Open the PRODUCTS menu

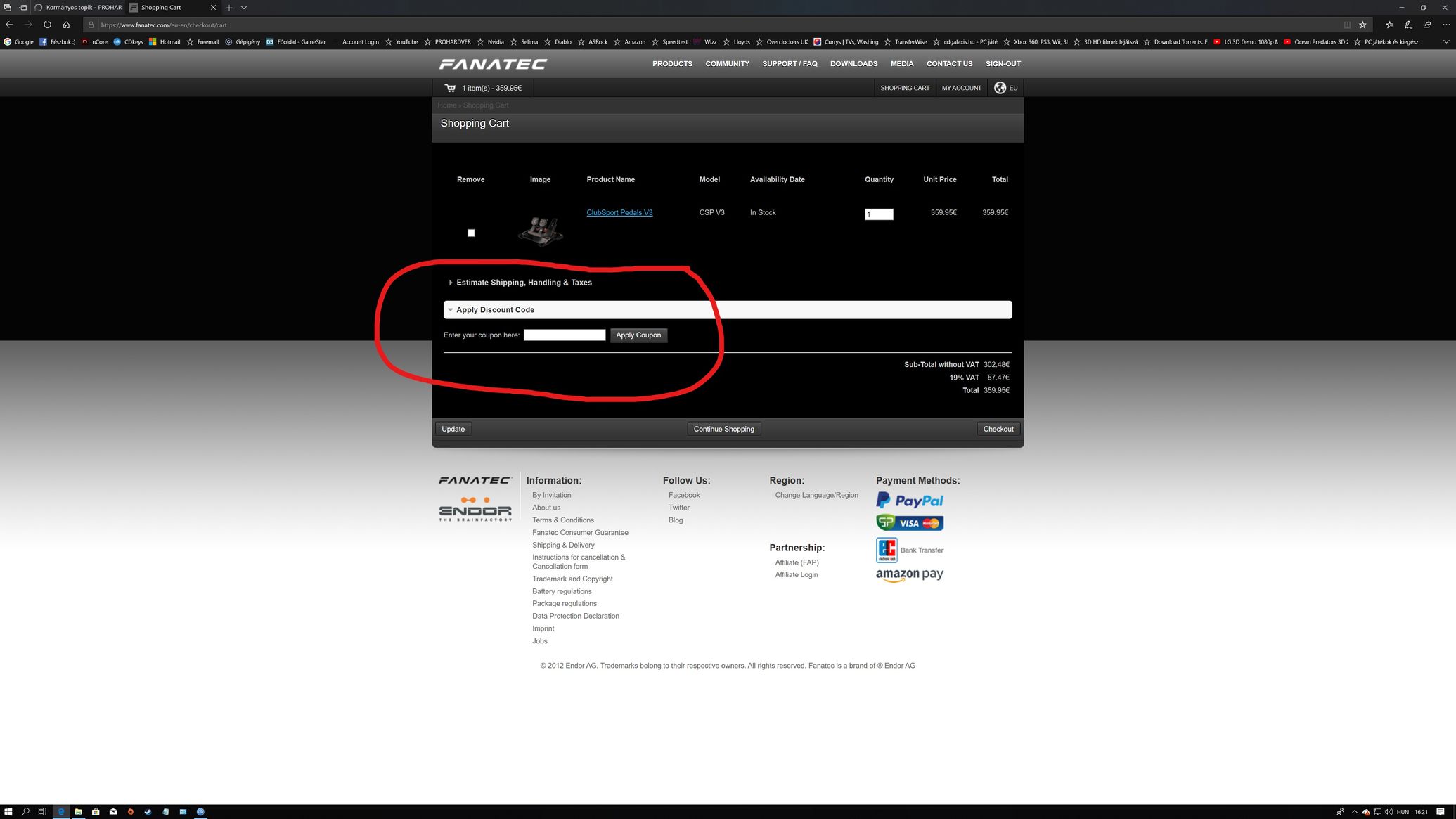(x=672, y=64)
